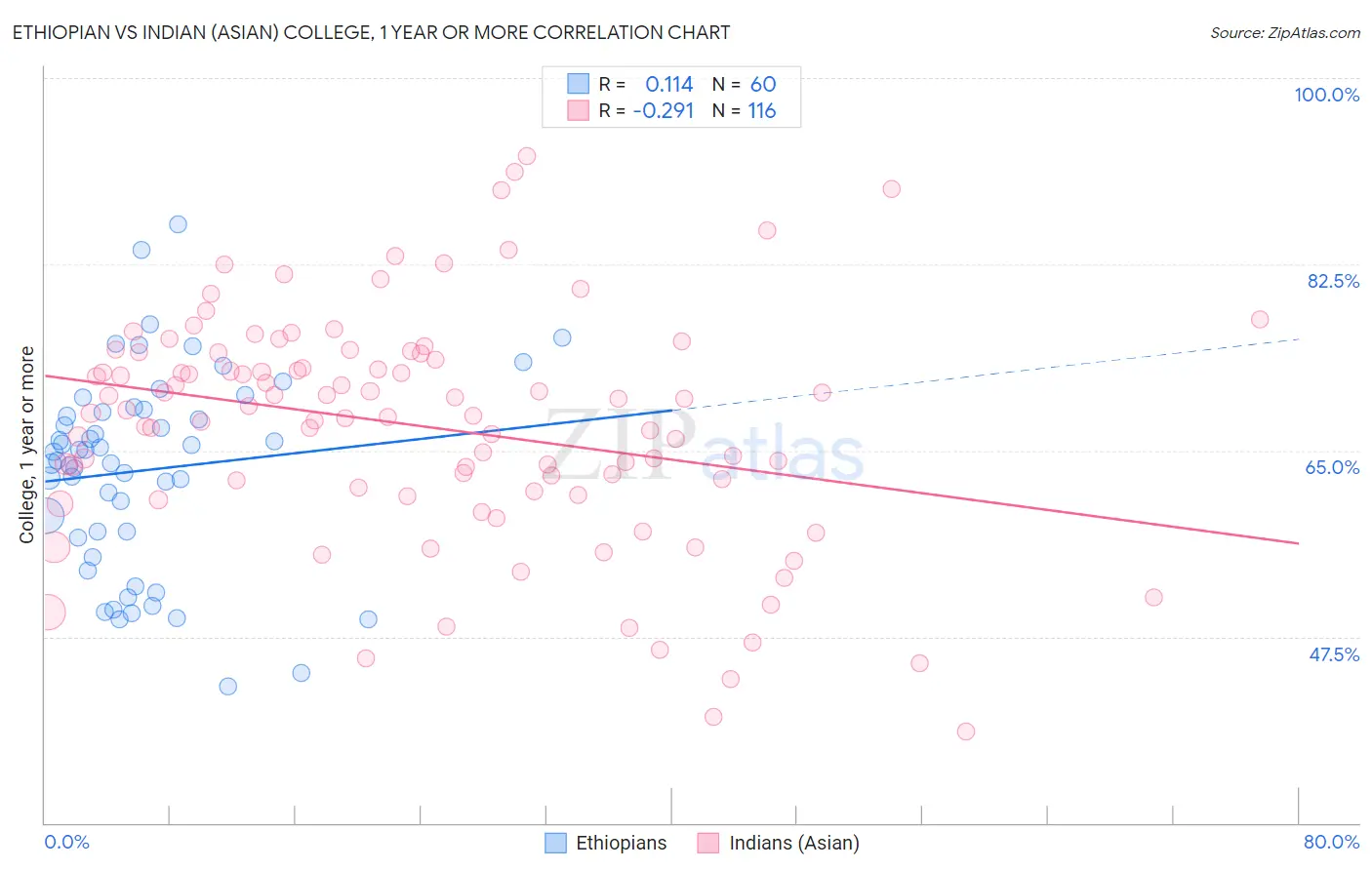The image size is (1372, 870).
Task: Click the chart title text
Action: click(371, 32)
